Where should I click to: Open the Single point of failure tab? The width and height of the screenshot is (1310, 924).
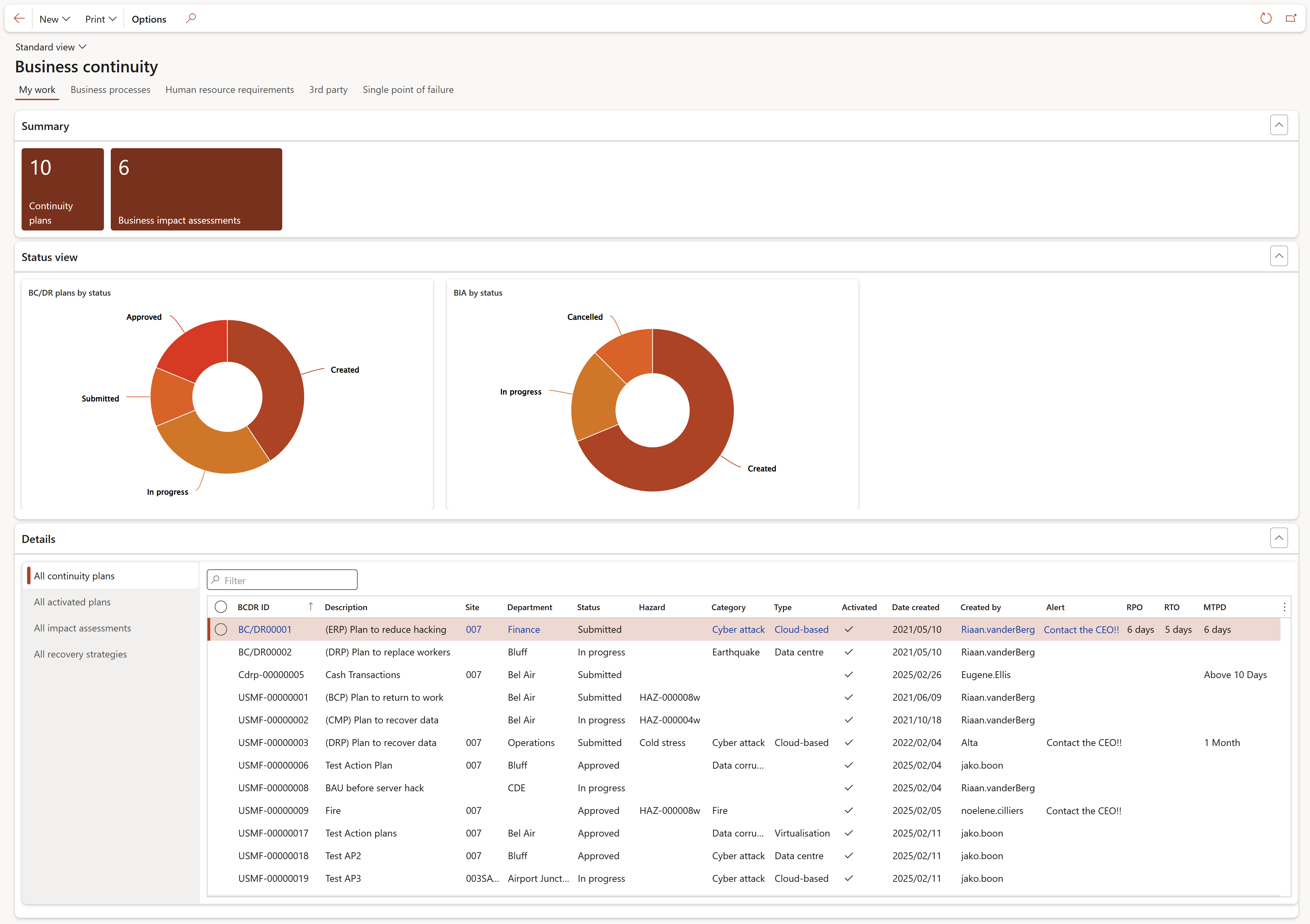click(408, 90)
